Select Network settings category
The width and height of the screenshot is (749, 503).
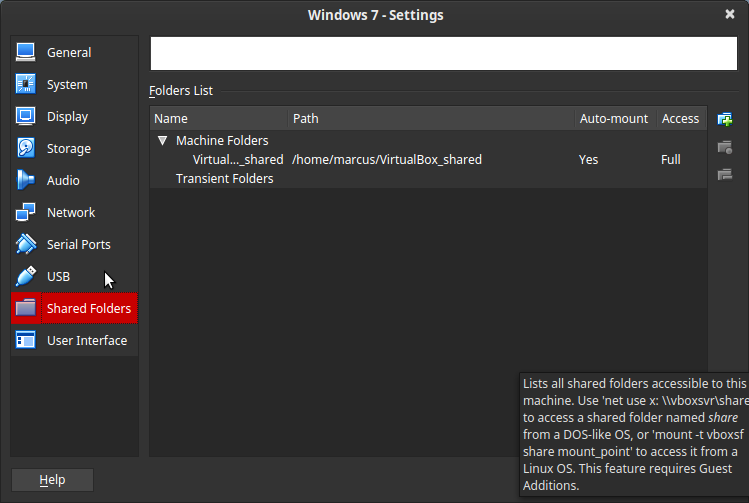[x=70, y=213]
